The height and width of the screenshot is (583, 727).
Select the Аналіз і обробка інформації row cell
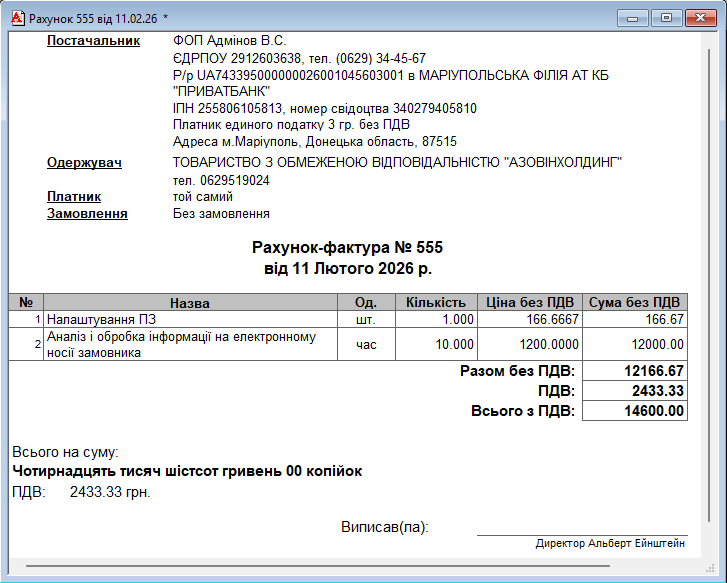click(189, 344)
